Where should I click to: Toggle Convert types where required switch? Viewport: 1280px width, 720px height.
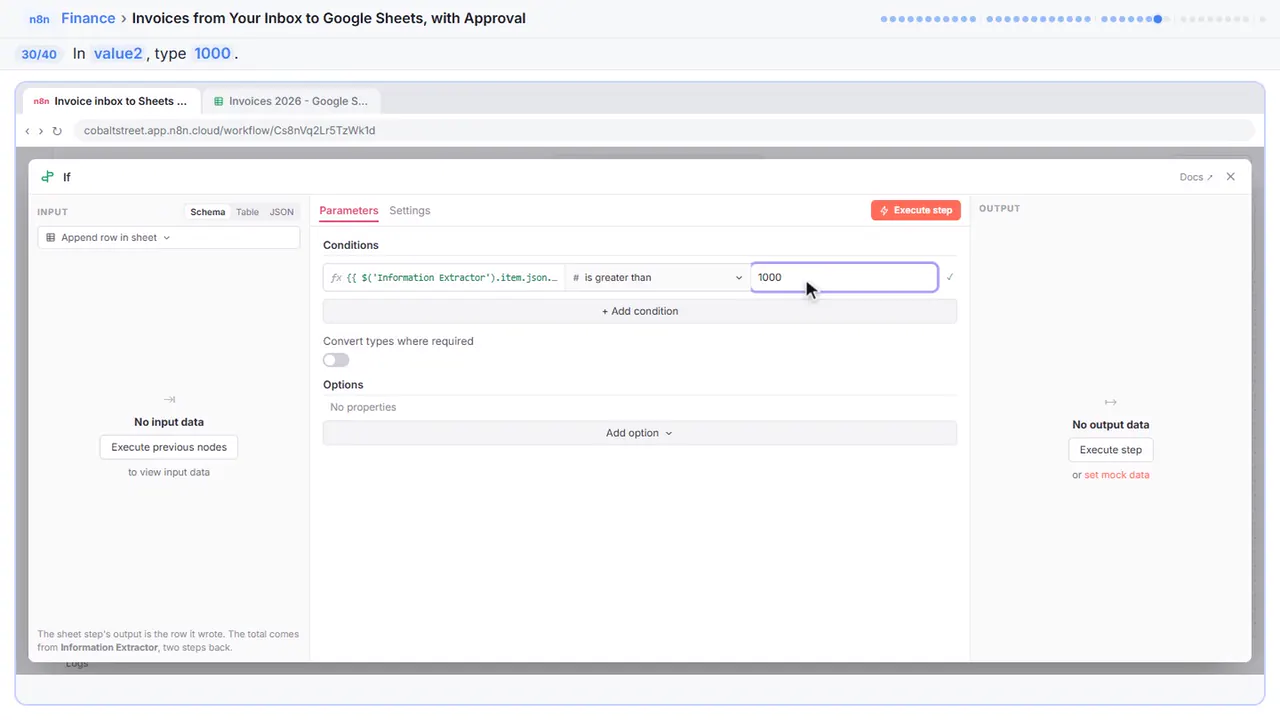click(x=336, y=360)
